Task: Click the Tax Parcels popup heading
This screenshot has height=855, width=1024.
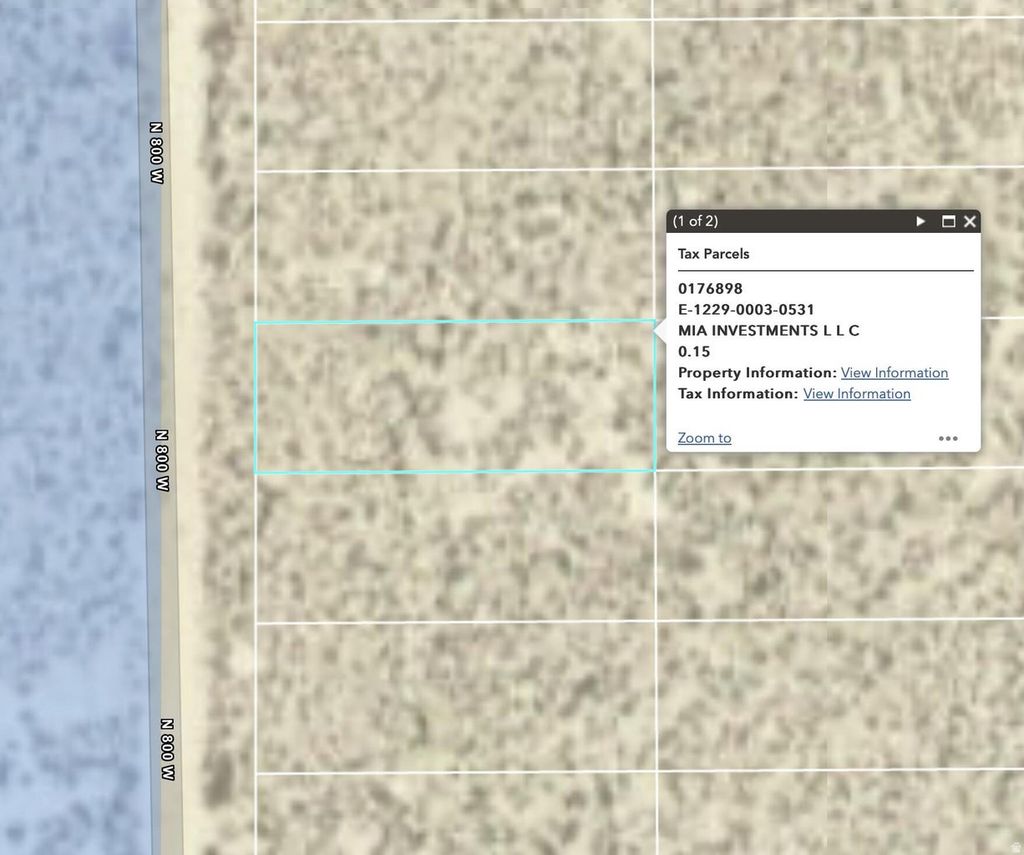Action: pyautogui.click(x=713, y=254)
